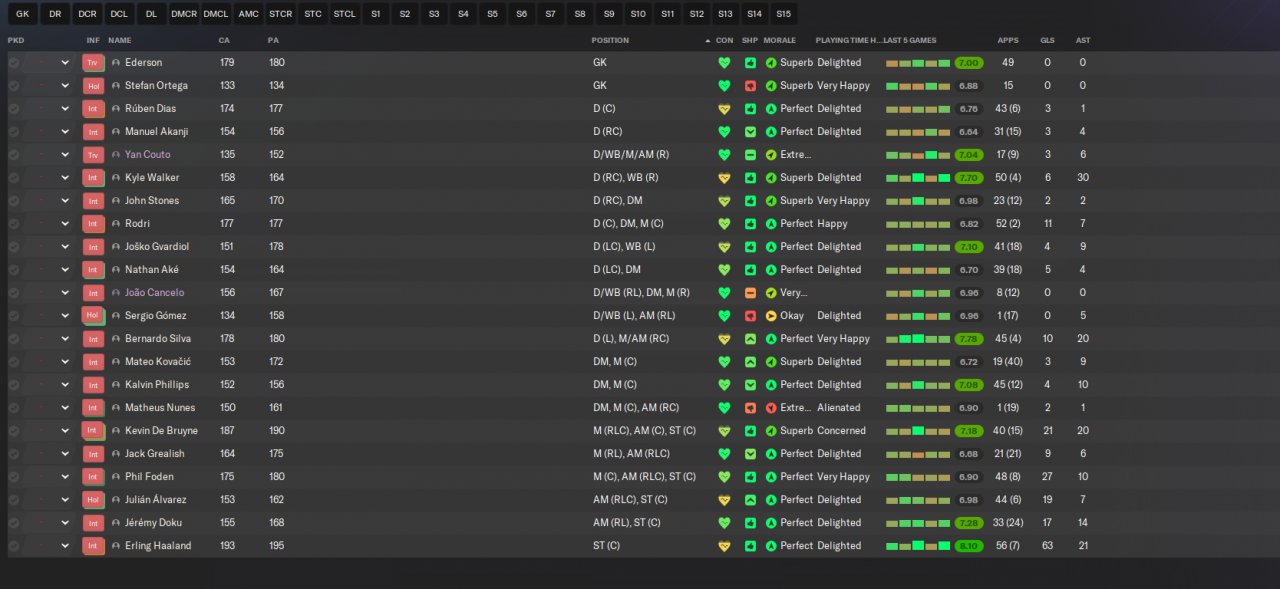Toggle picked checkmark for Phil Foden
This screenshot has width=1280, height=589.
14,476
